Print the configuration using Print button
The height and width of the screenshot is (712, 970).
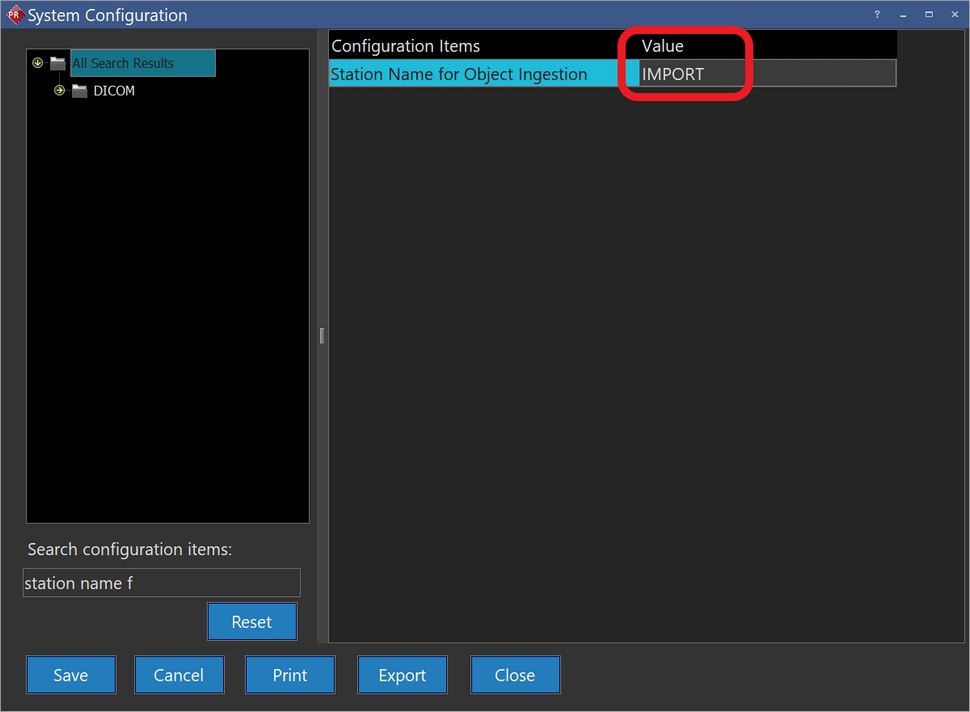click(x=290, y=675)
